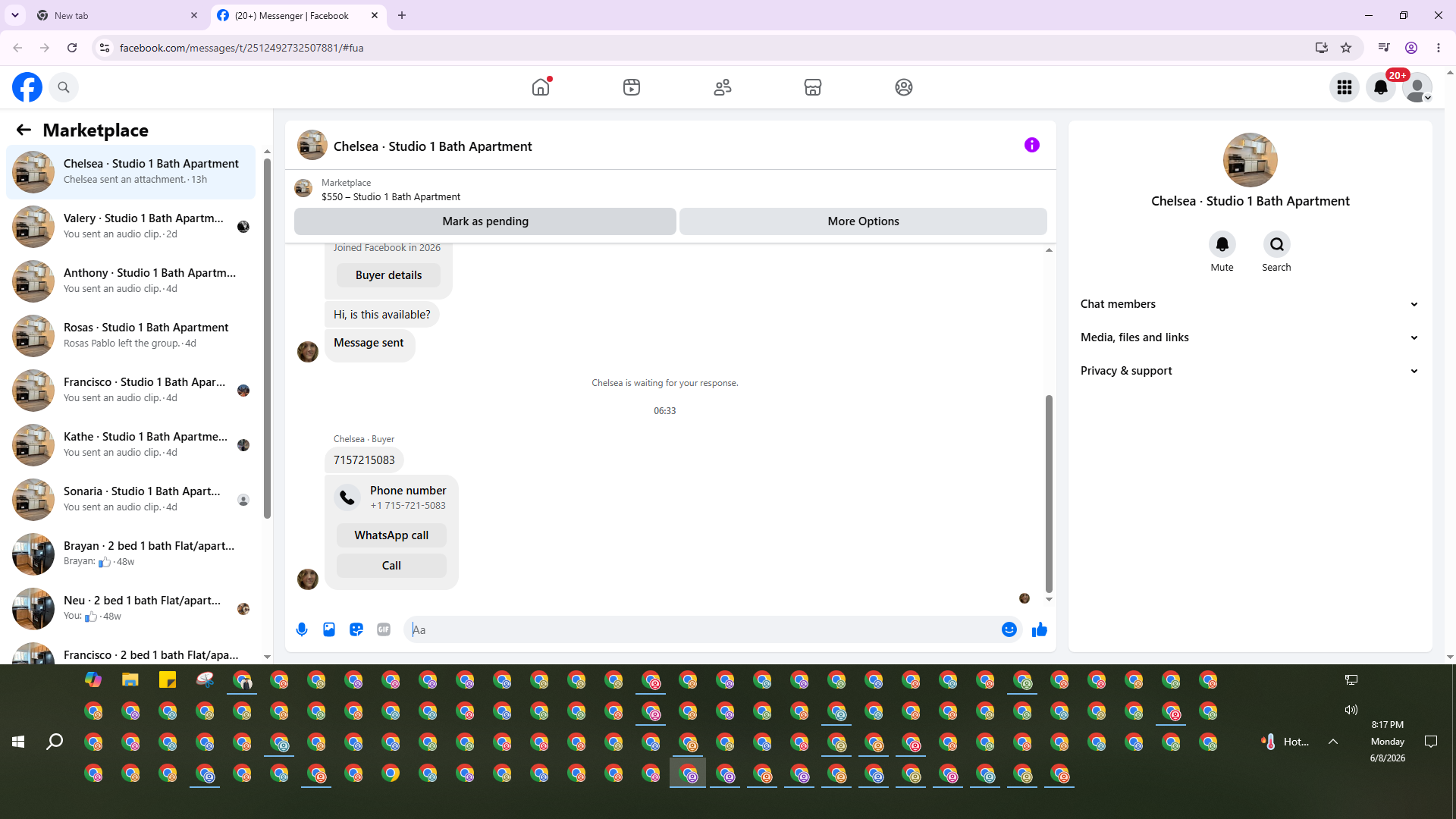Click the message scrollbar in chat window

coord(1049,493)
